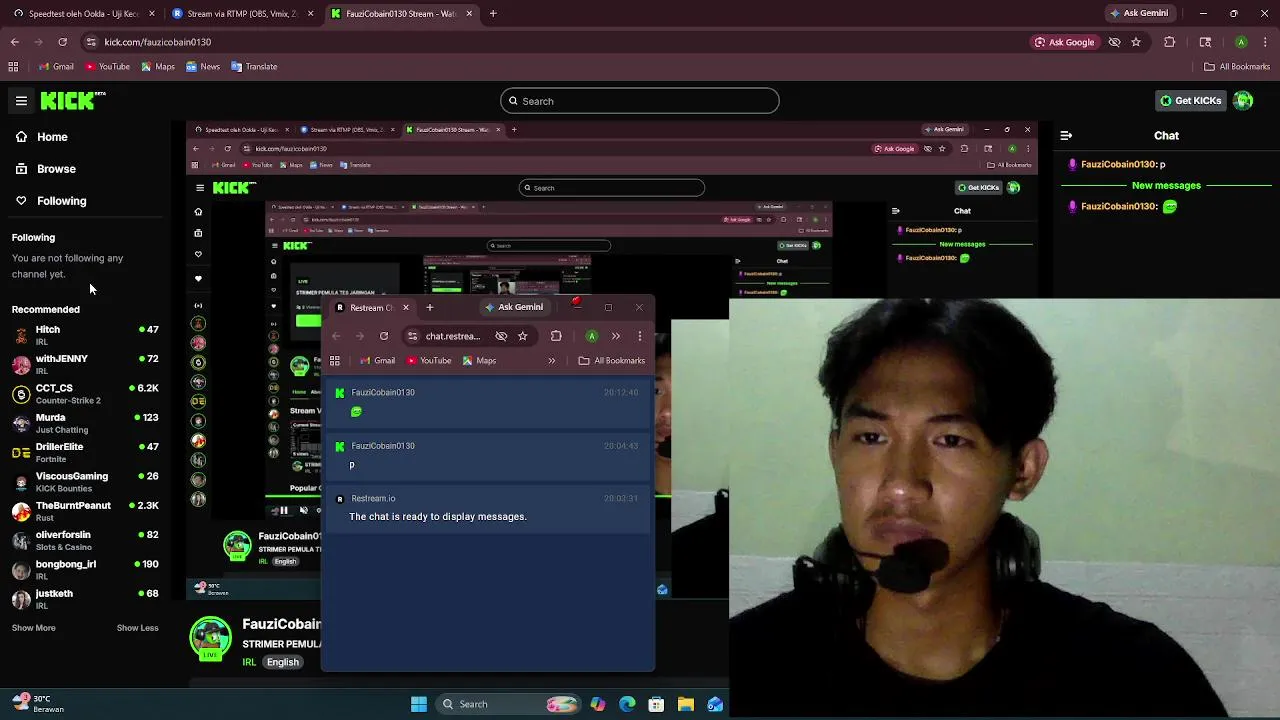Open recommended channel withJENNY
This screenshot has height=720, width=1280.
pos(85,364)
